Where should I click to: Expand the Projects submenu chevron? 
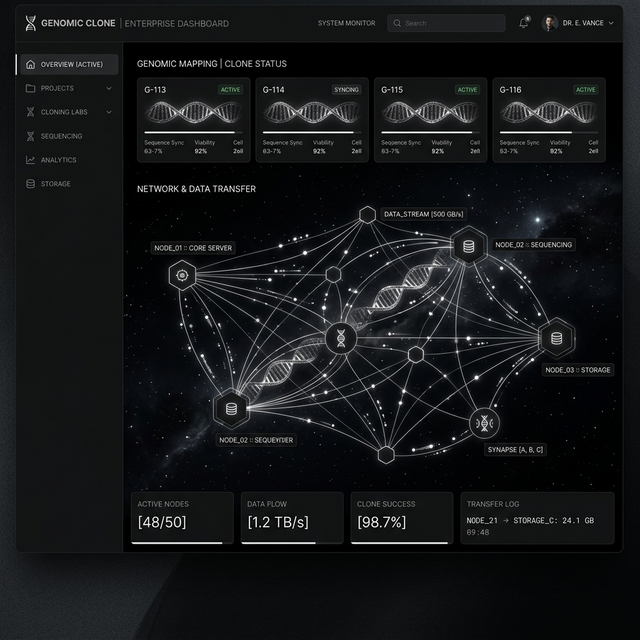[109, 88]
